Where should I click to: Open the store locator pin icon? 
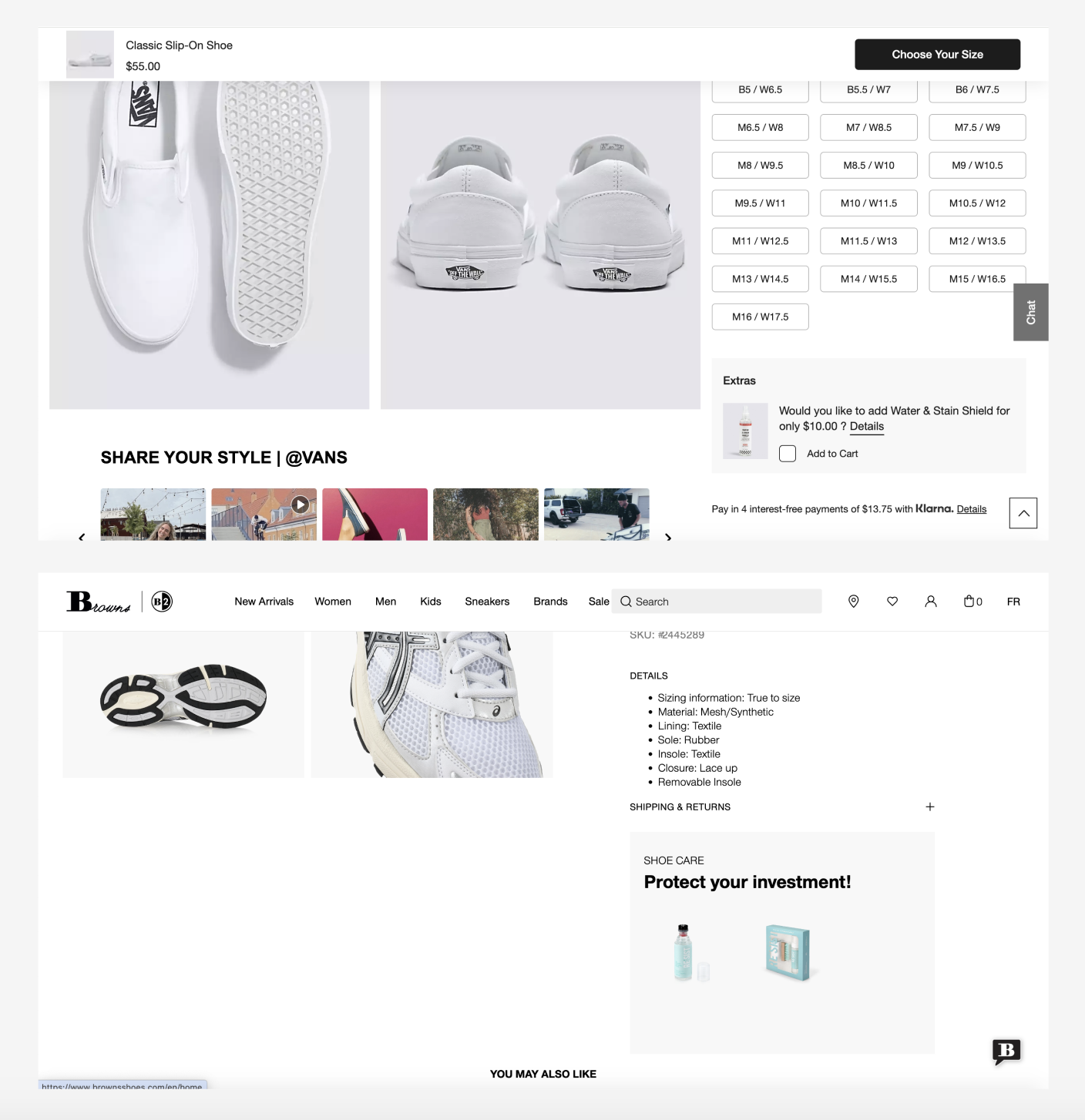pos(853,602)
